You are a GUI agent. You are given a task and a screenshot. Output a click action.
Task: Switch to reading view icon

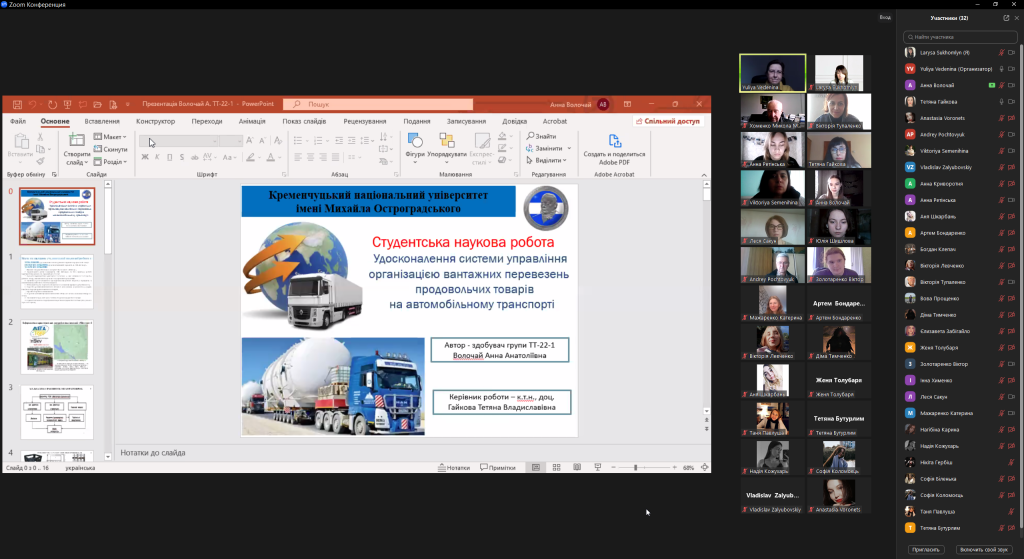577,468
